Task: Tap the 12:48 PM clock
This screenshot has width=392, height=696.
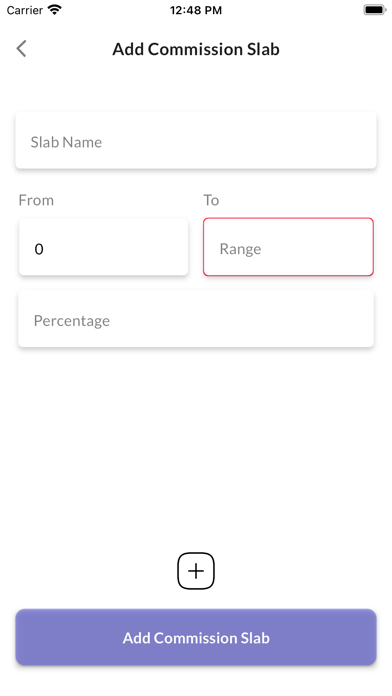Action: [x=196, y=10]
